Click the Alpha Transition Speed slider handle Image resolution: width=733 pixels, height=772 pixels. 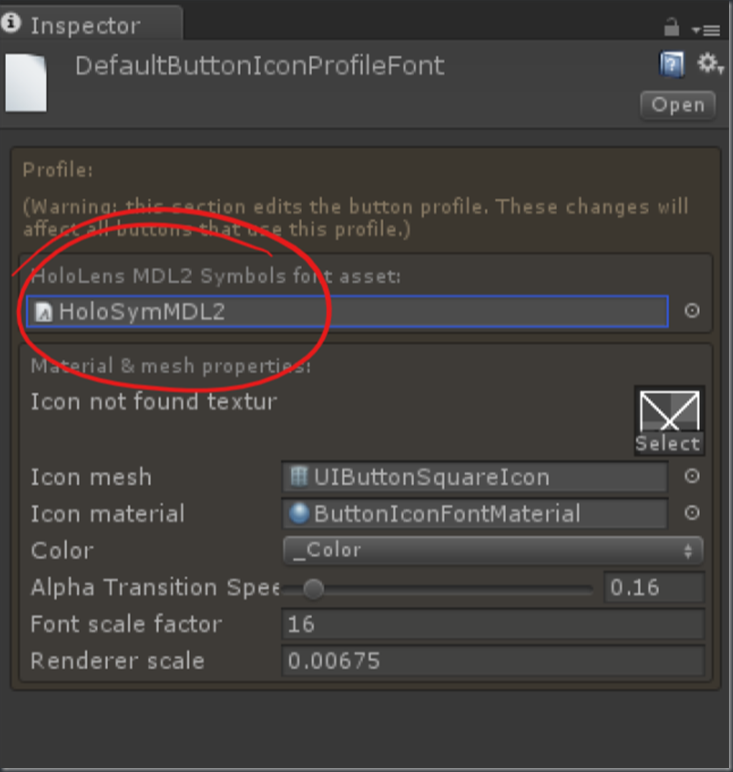314,588
